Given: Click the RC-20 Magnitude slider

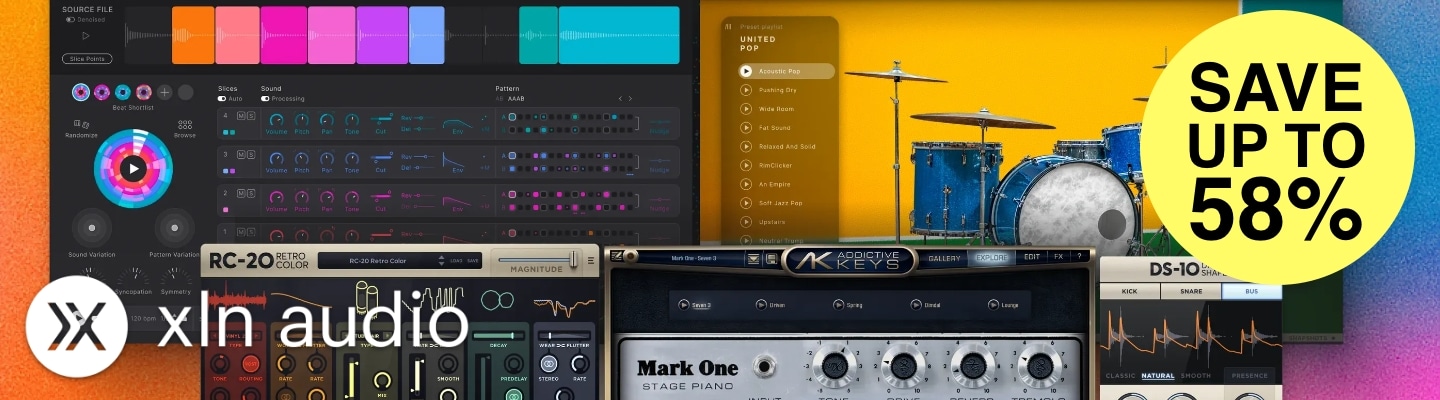Looking at the screenshot, I should coord(538,260).
